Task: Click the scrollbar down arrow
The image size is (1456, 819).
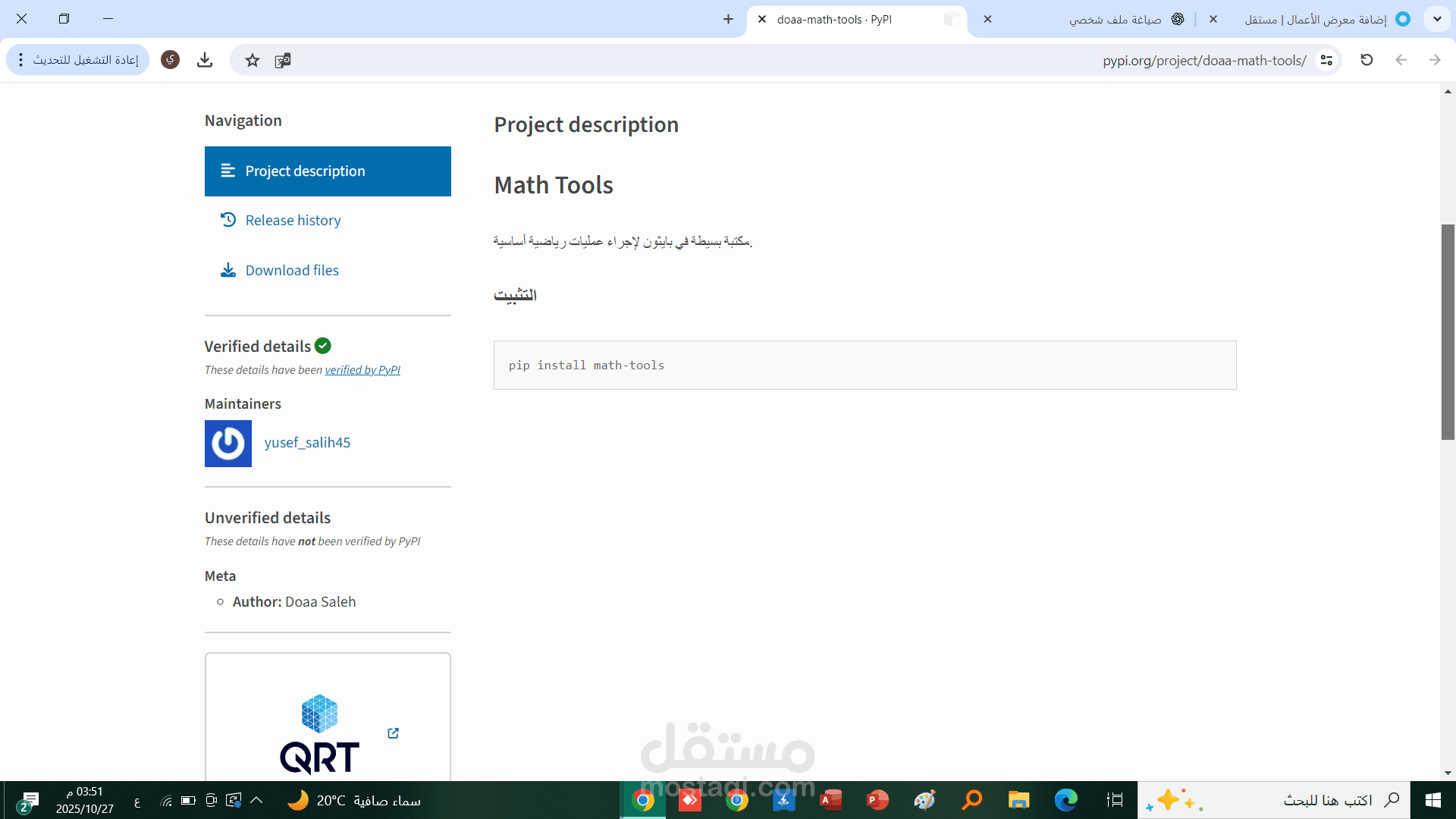Action: (1448, 773)
